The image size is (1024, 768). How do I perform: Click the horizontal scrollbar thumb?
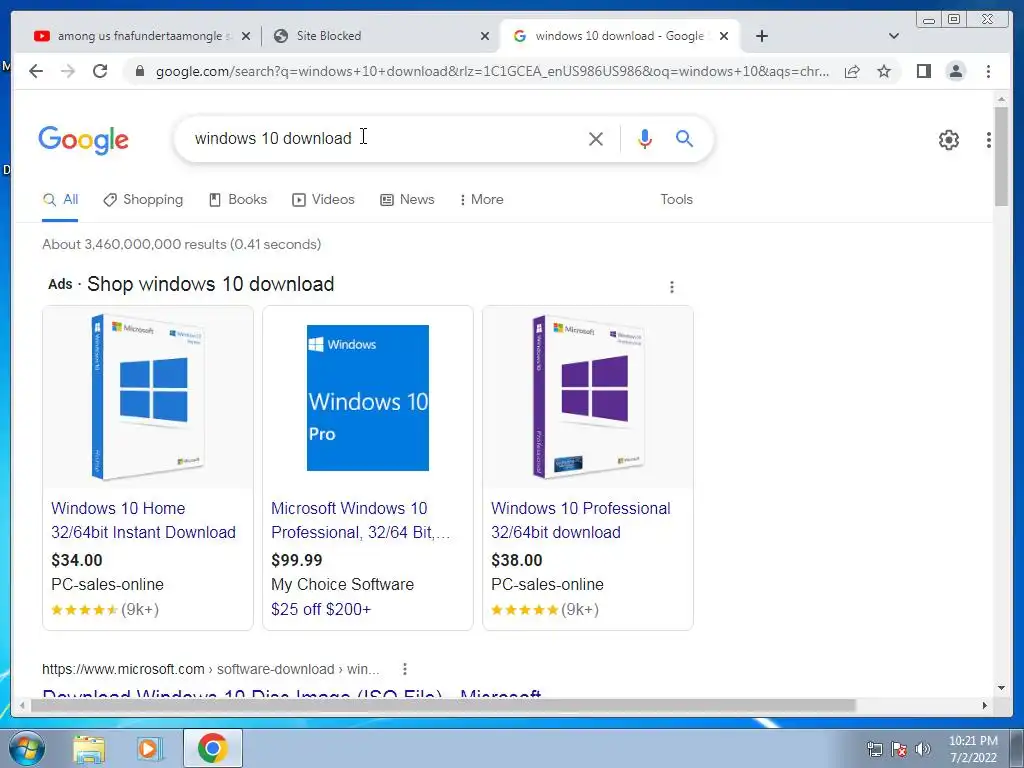pos(443,705)
